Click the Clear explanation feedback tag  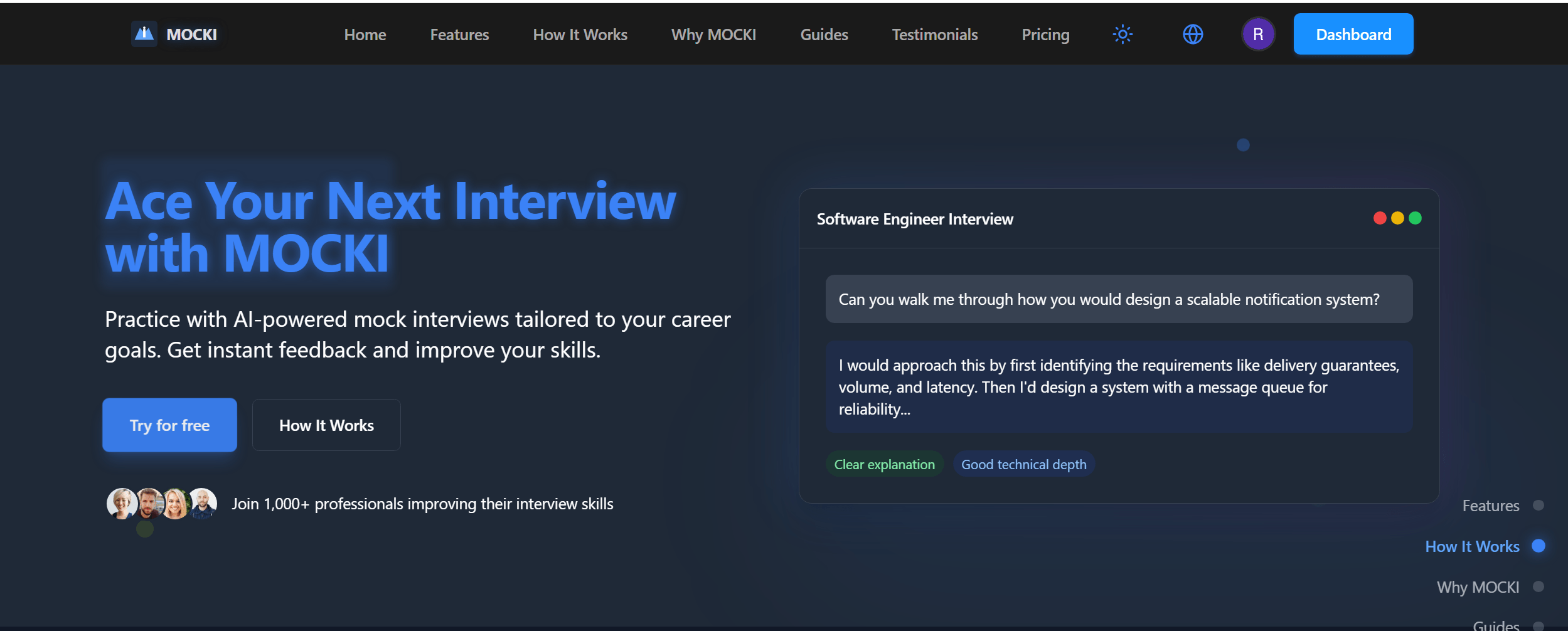tap(884, 465)
